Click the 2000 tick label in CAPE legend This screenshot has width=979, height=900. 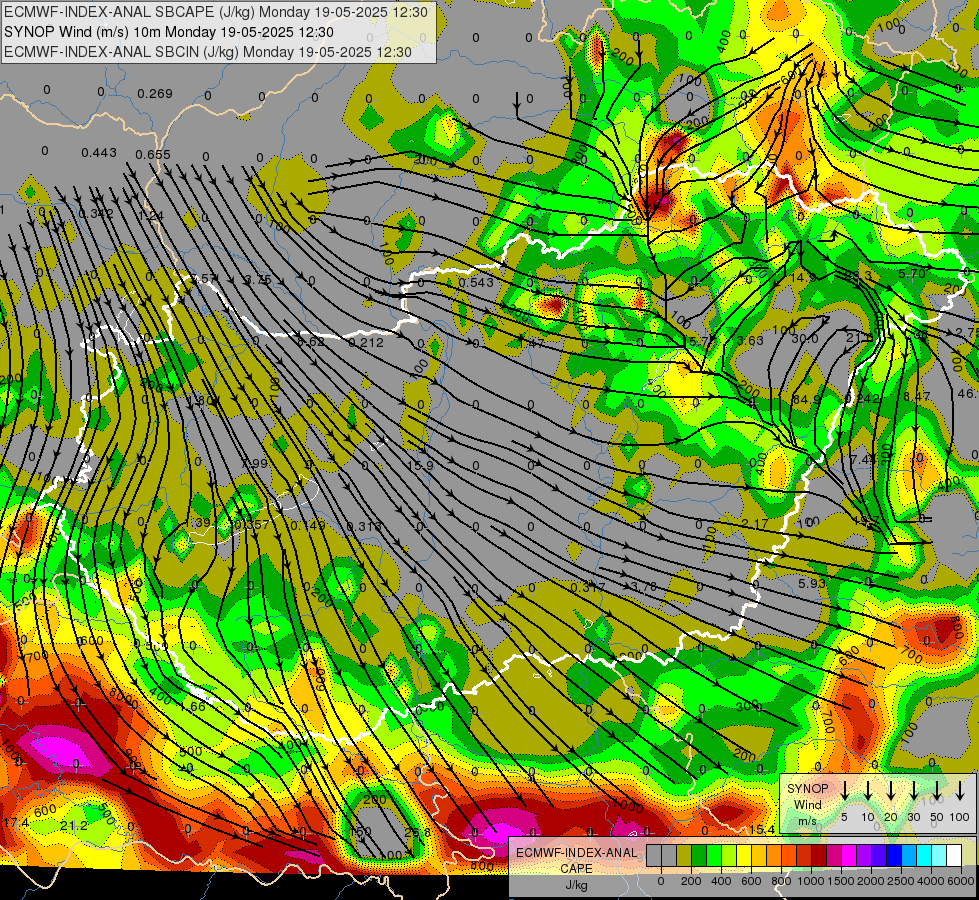(870, 881)
